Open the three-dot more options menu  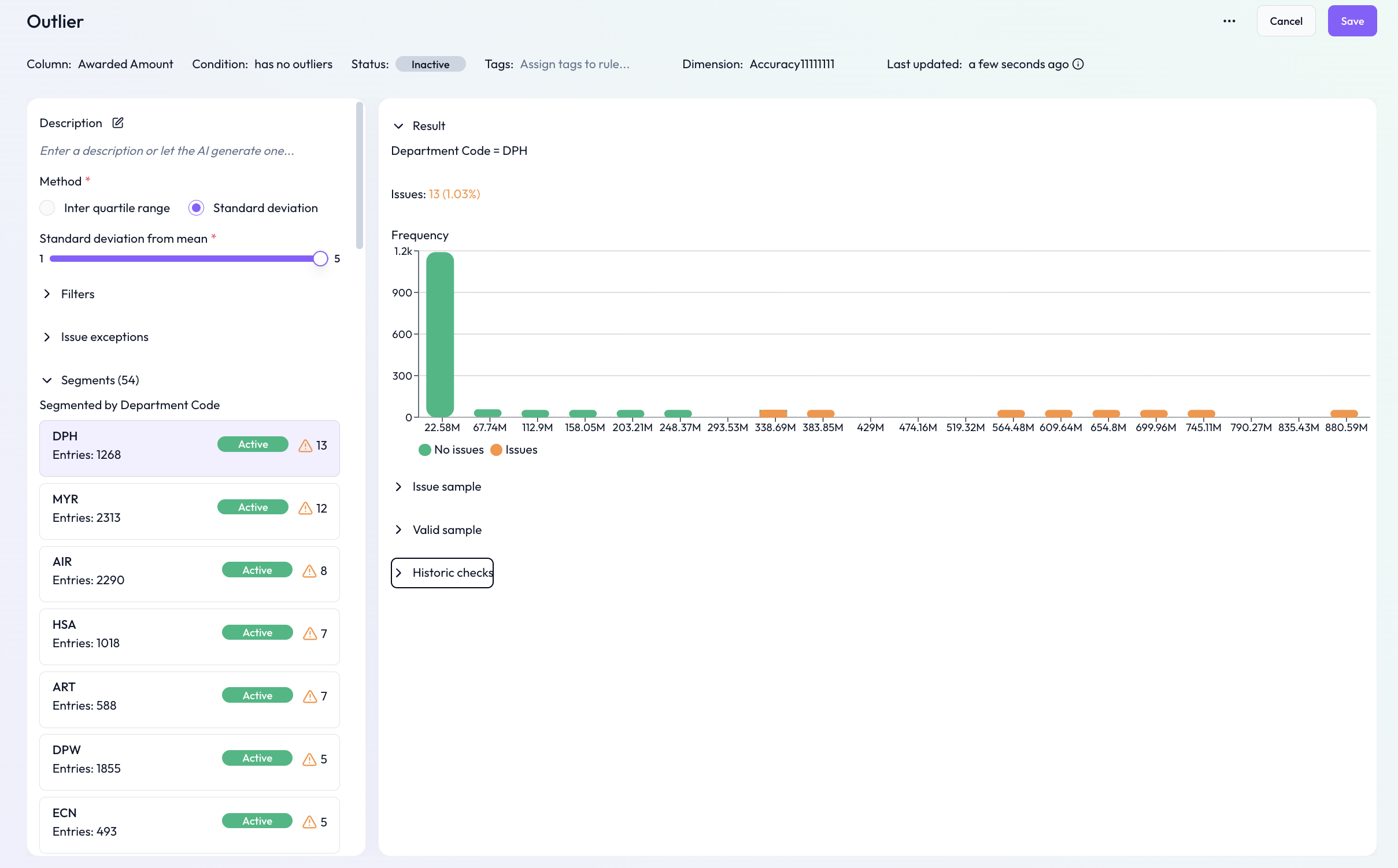tap(1229, 21)
